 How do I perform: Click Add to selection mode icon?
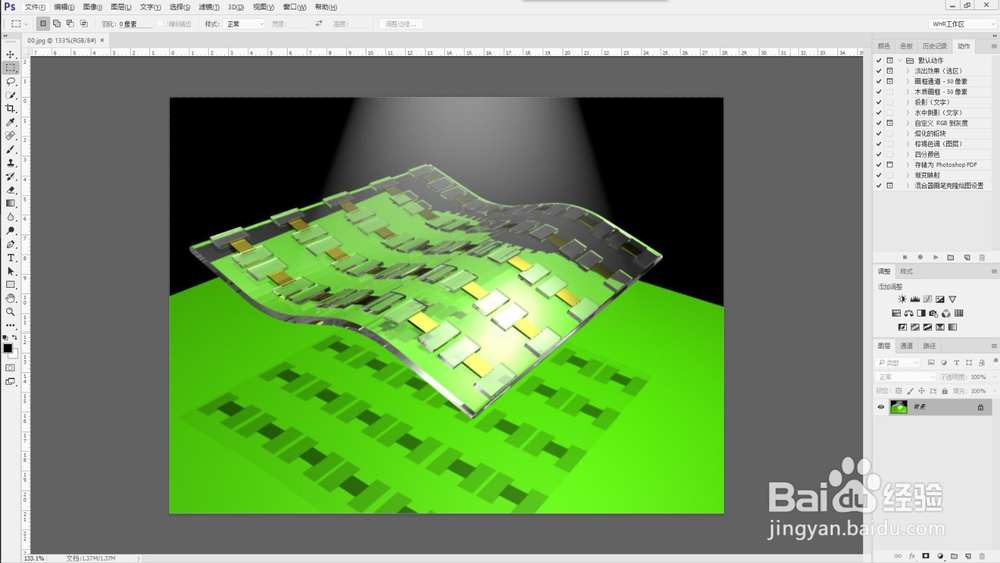click(x=57, y=24)
